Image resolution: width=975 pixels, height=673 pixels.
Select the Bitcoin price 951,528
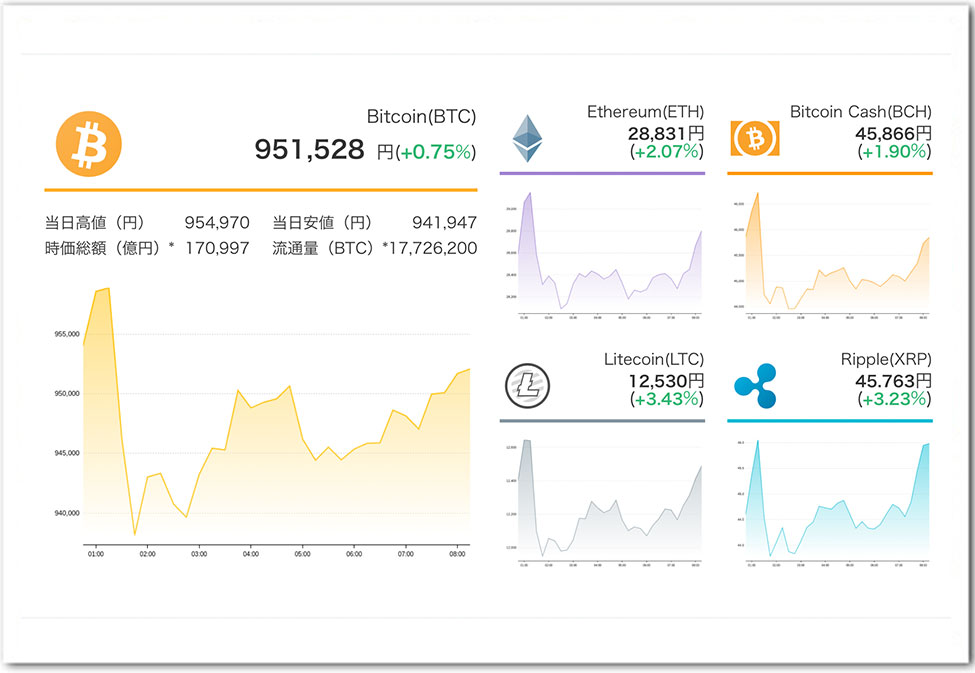(x=309, y=150)
